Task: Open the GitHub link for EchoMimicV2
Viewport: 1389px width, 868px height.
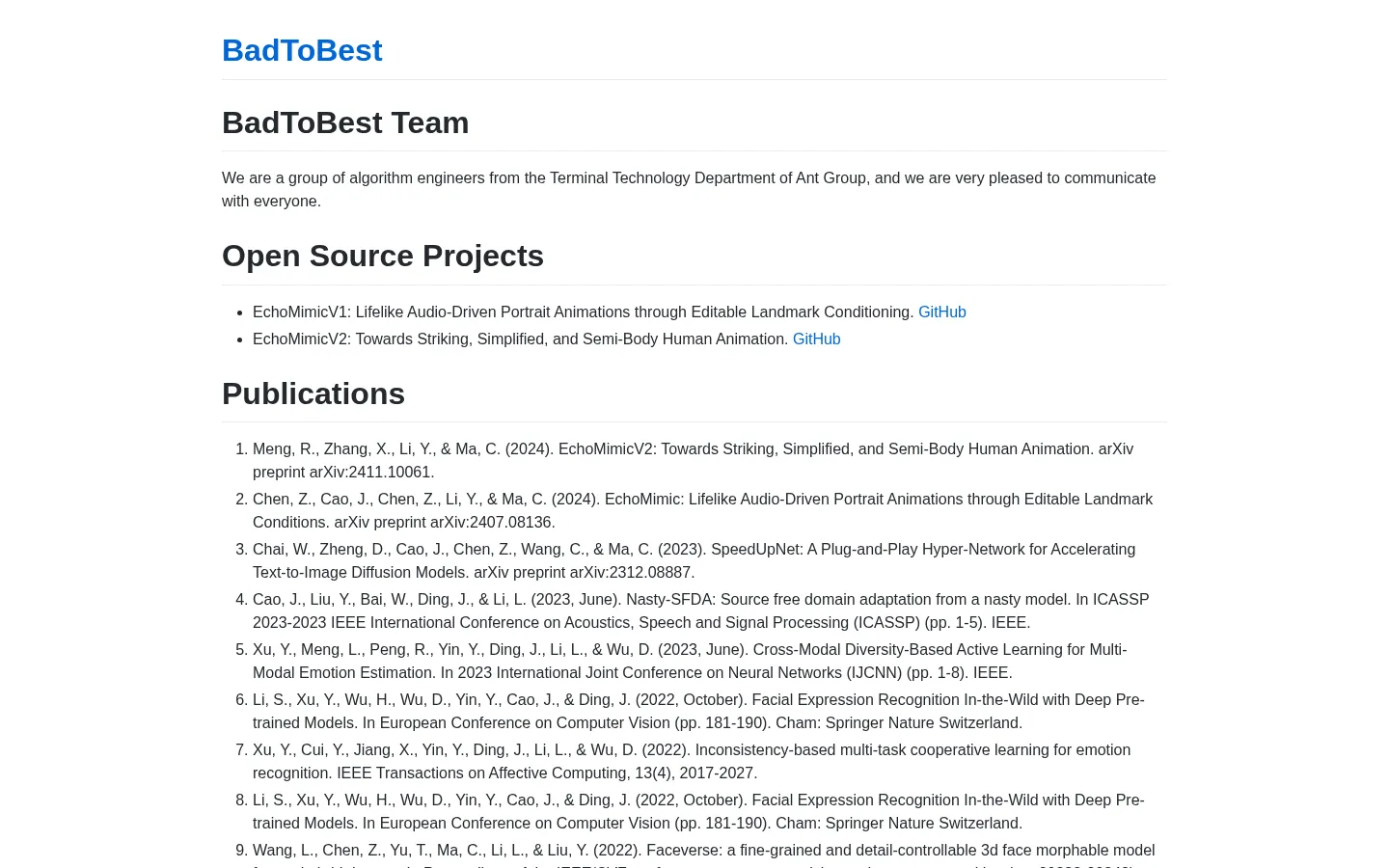Action: [x=817, y=339]
